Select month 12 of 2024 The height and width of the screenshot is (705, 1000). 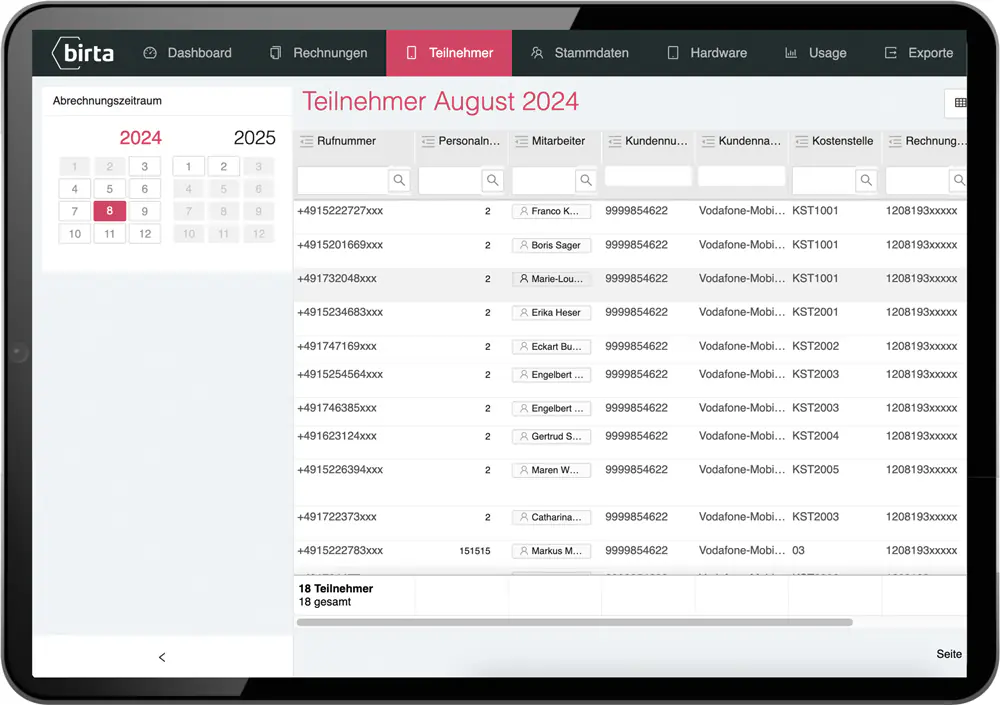point(145,234)
